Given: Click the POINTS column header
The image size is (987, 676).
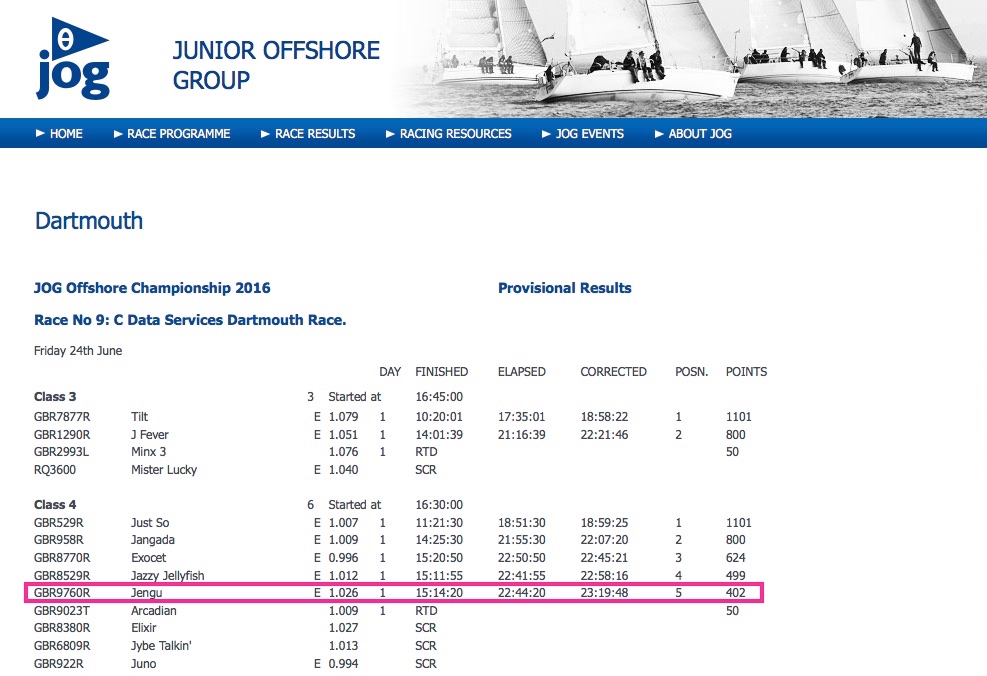Looking at the screenshot, I should [x=746, y=371].
